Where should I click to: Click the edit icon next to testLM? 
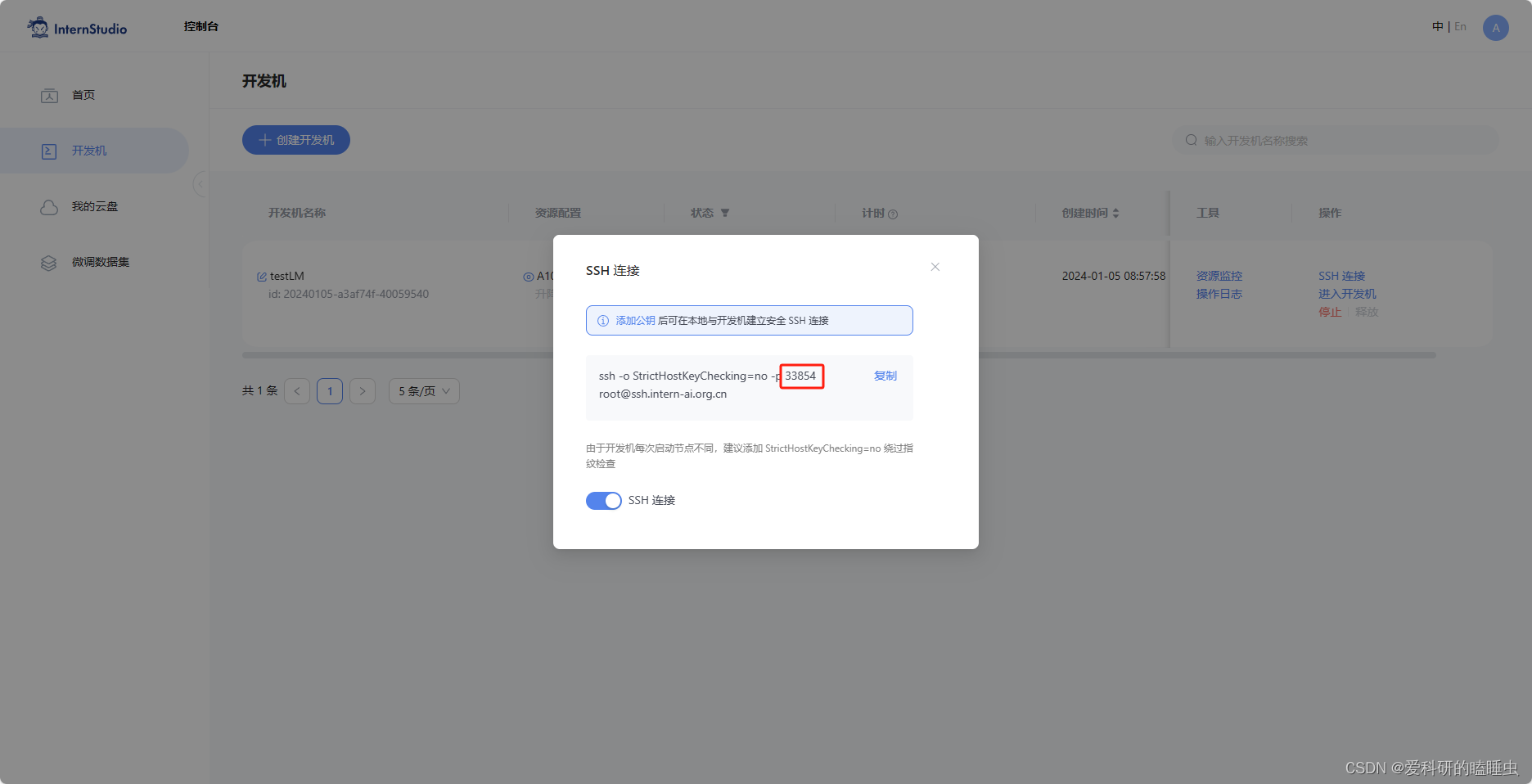tap(262, 277)
